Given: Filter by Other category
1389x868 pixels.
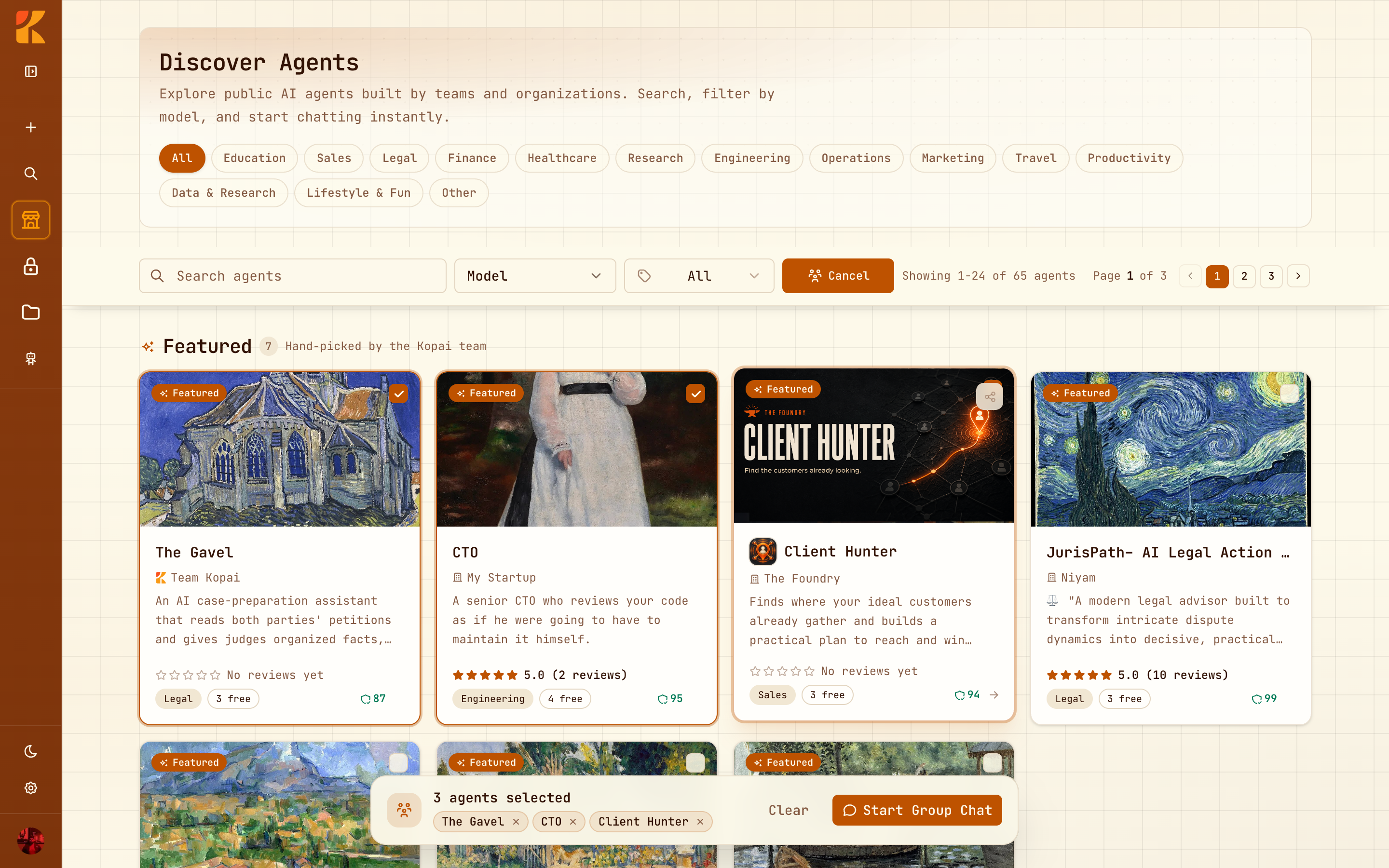Looking at the screenshot, I should [x=459, y=193].
